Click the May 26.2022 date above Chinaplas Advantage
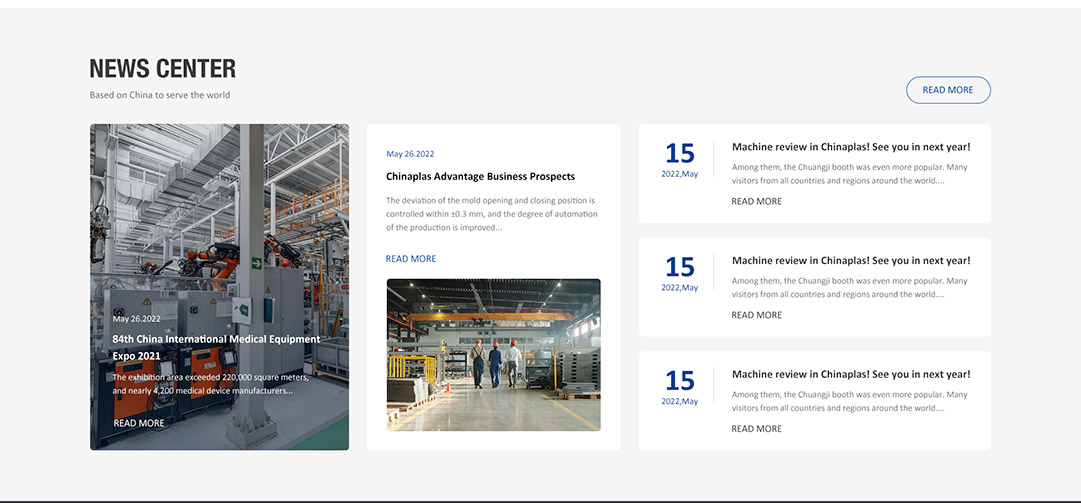 click(x=410, y=154)
